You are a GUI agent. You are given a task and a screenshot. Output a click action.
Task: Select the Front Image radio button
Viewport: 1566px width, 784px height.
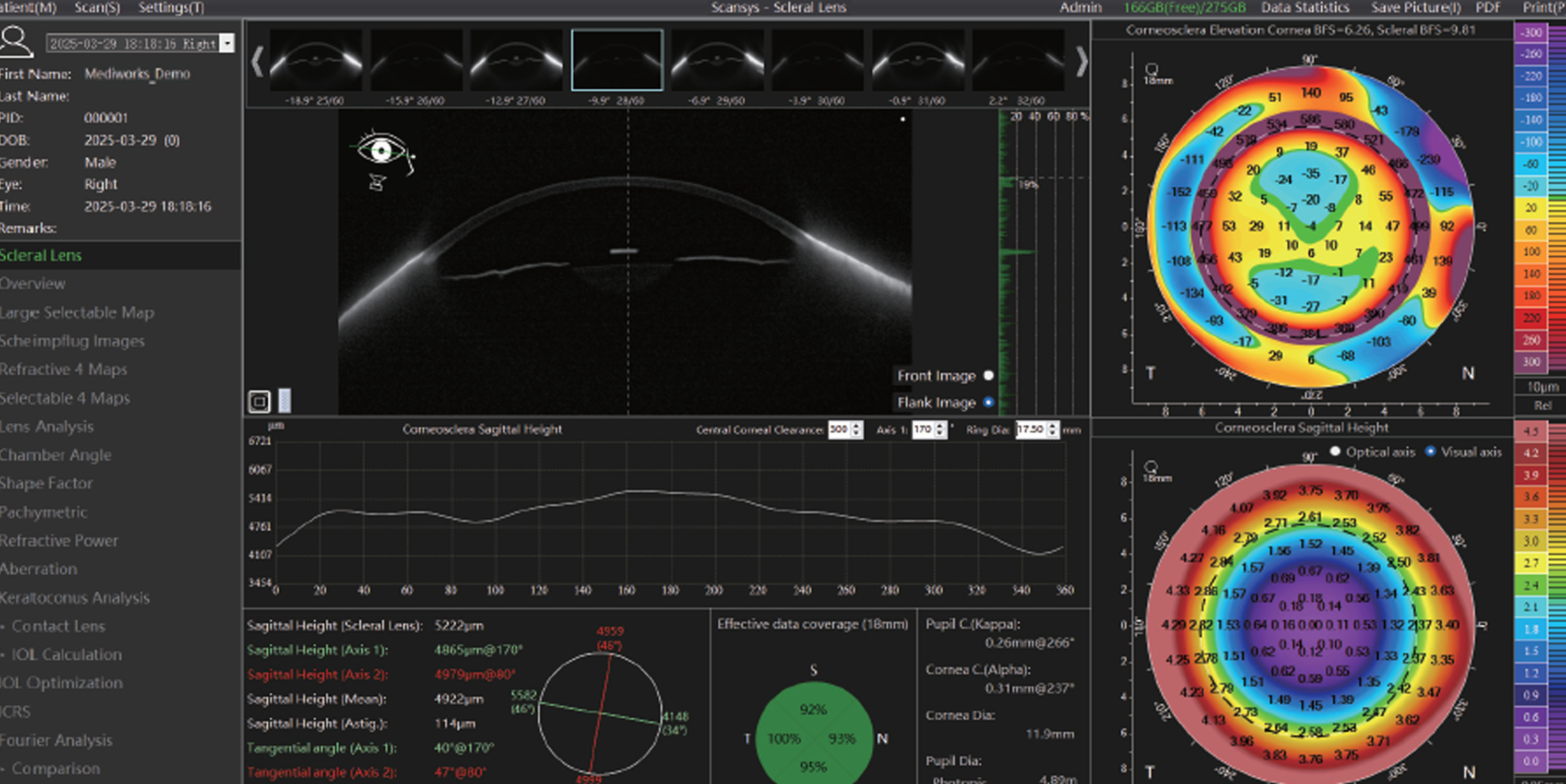point(989,376)
